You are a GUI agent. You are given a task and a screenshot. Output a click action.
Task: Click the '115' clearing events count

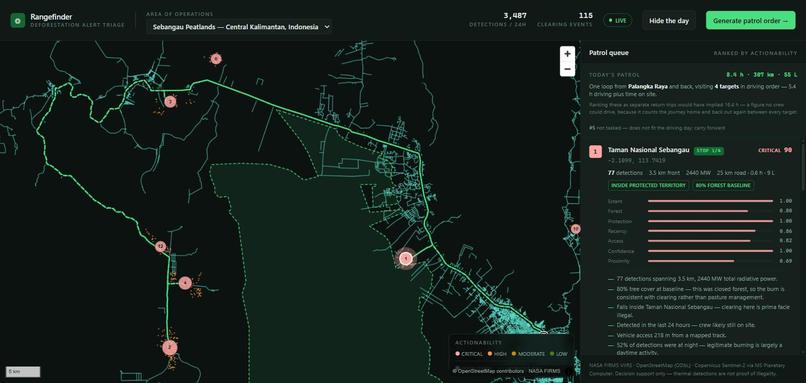585,15
